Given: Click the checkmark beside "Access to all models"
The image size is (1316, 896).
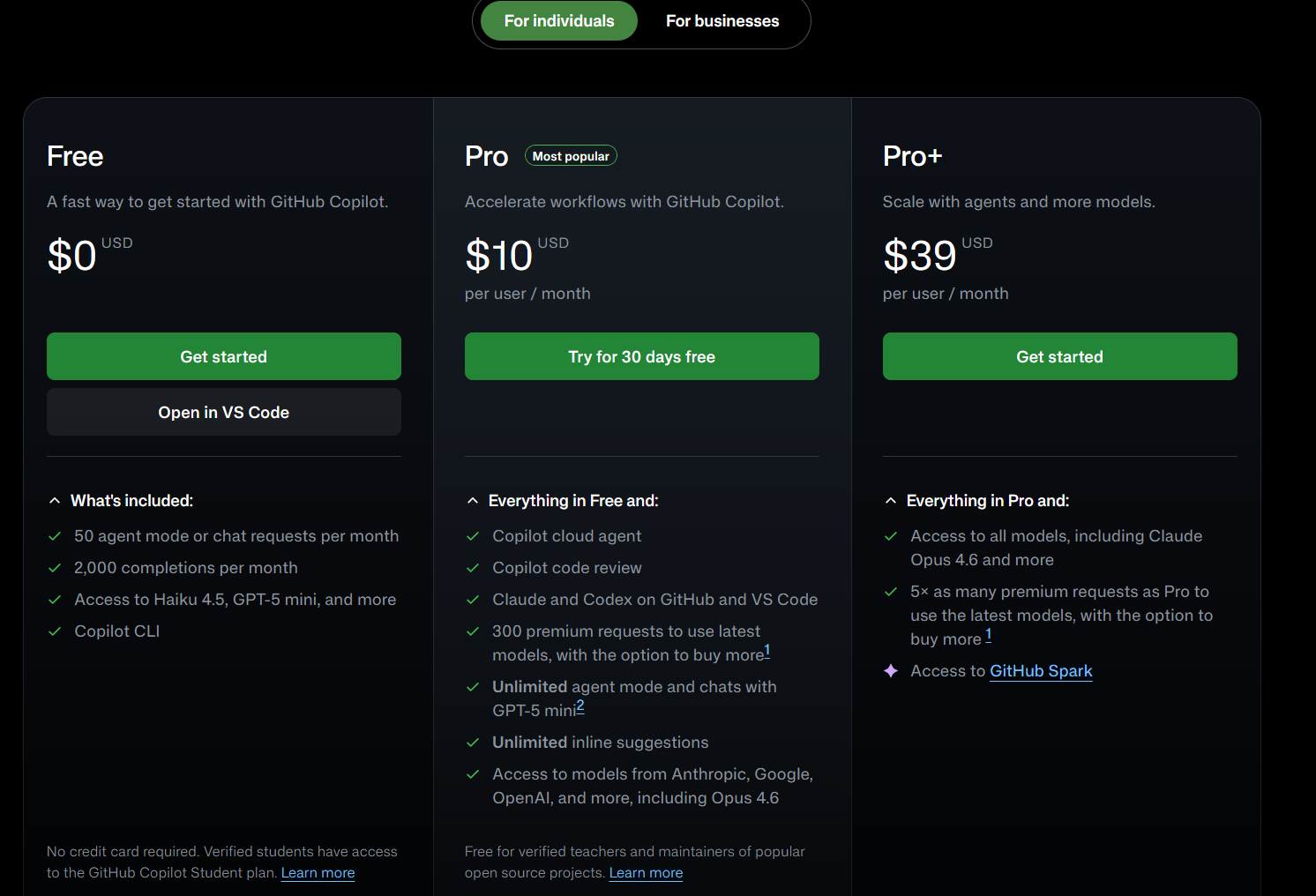Looking at the screenshot, I should pos(890,536).
